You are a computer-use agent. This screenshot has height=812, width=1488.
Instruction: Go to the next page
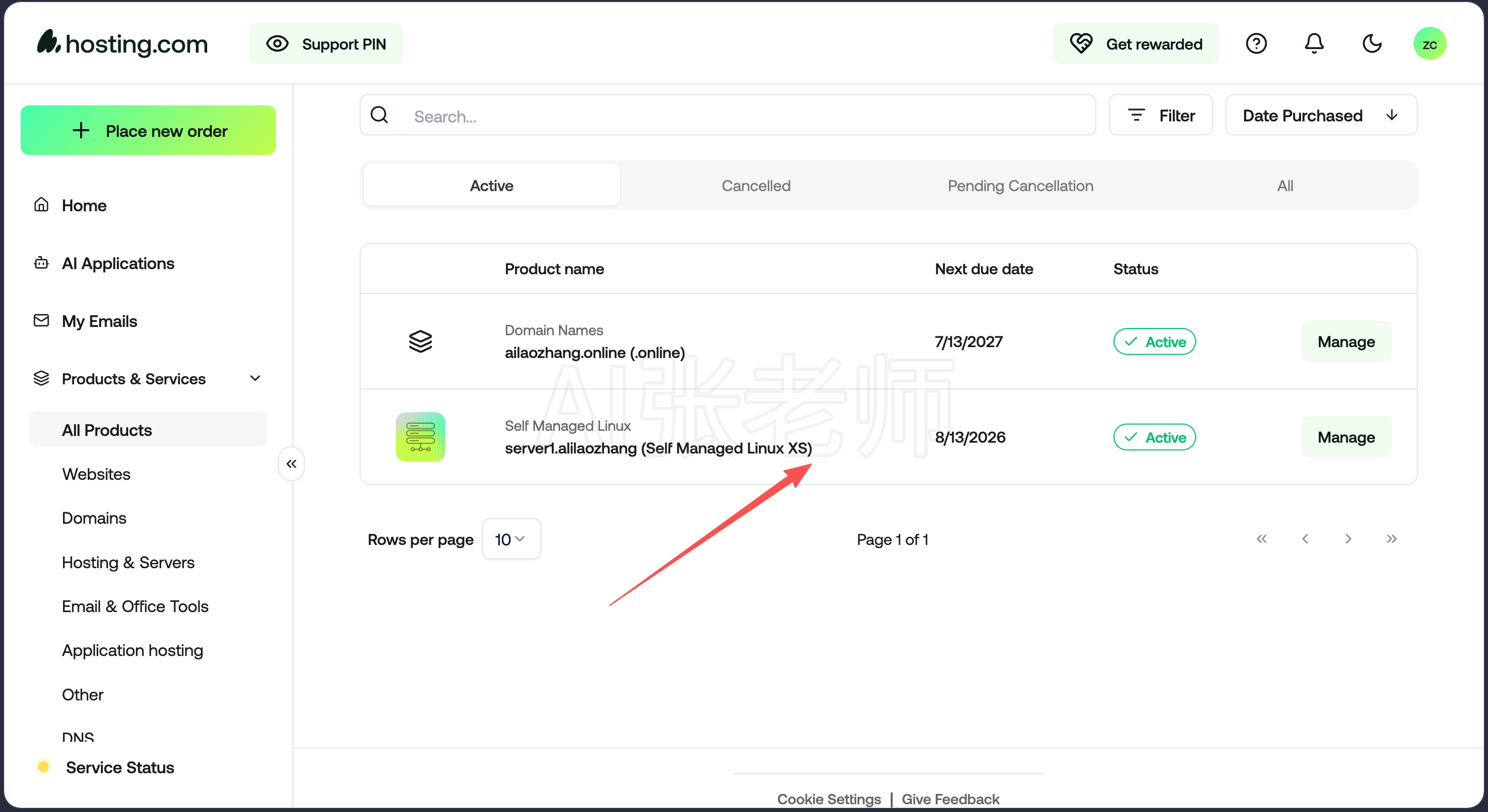click(x=1348, y=539)
